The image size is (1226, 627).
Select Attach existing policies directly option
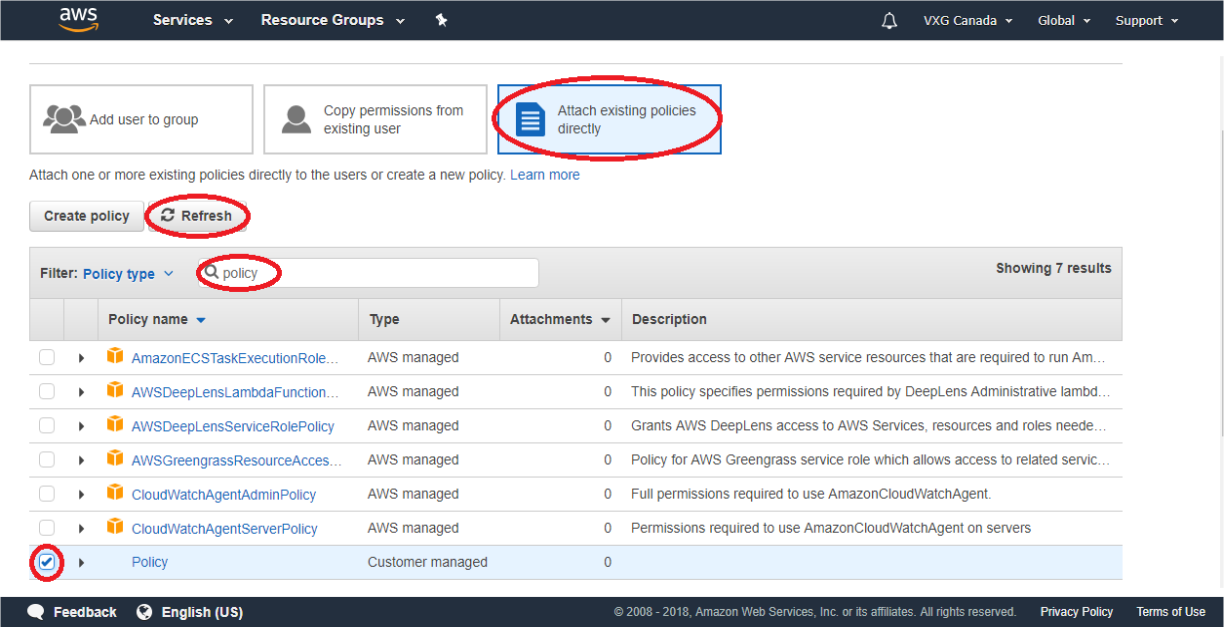tap(609, 119)
